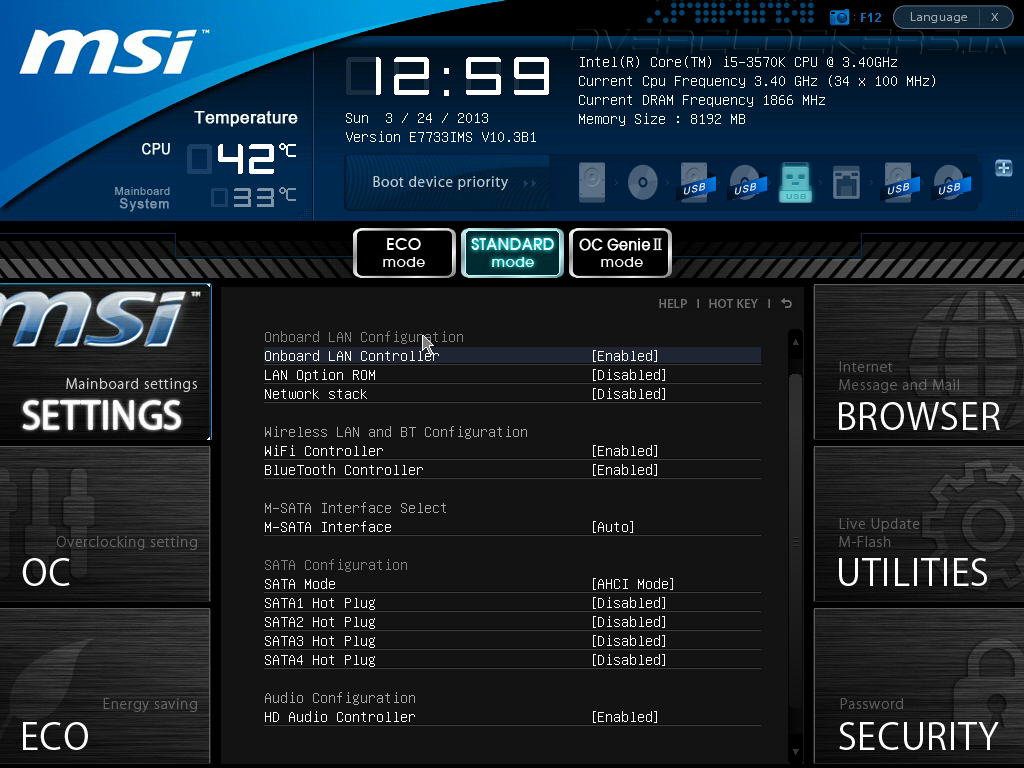Image resolution: width=1024 pixels, height=768 pixels.
Task: Click the M-SATA Interface Select heading
Action: tap(355, 508)
